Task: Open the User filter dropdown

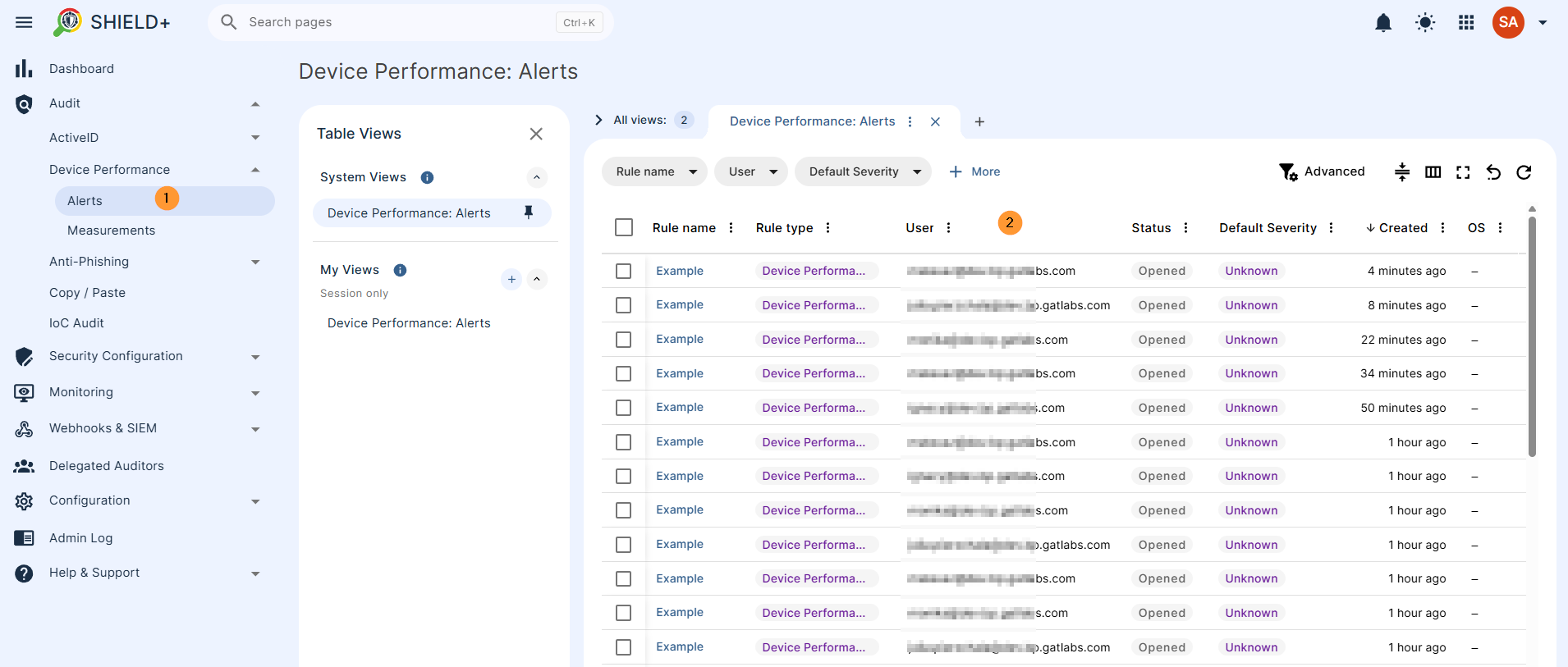Action: click(x=751, y=171)
